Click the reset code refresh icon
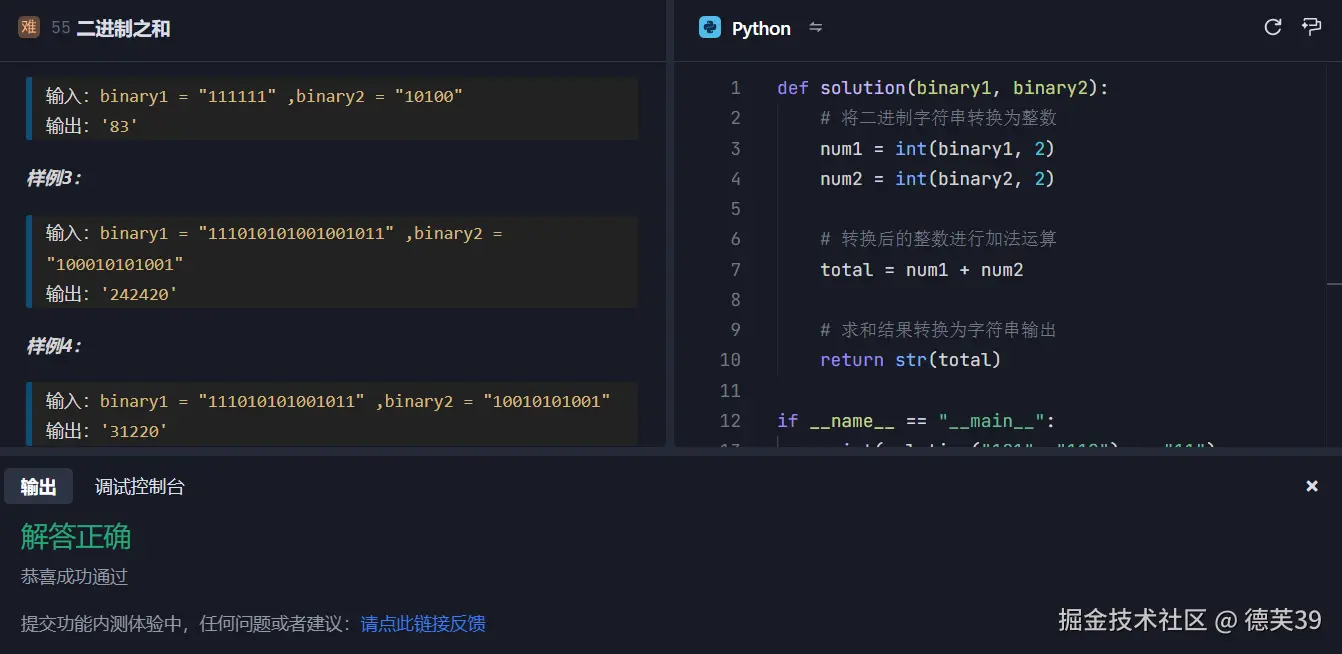Image resolution: width=1342 pixels, height=654 pixels. (x=1273, y=28)
